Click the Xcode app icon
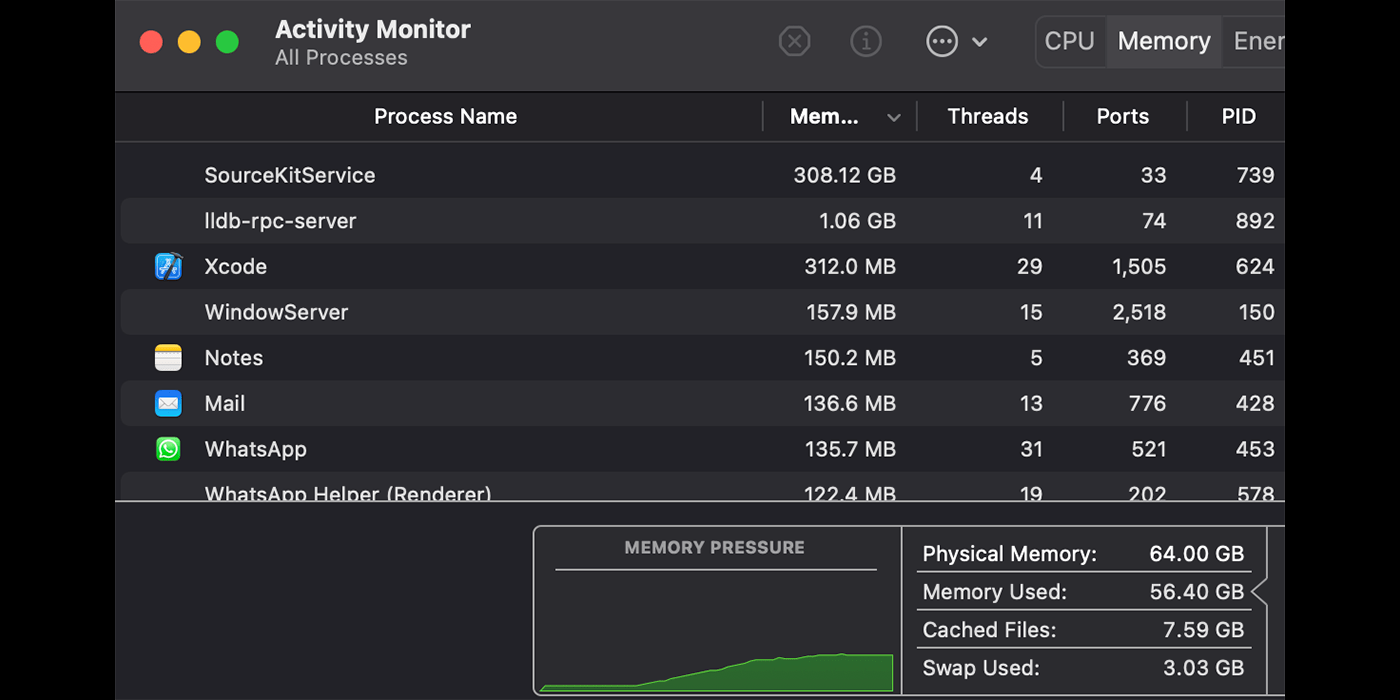This screenshot has height=700, width=1400. click(168, 266)
